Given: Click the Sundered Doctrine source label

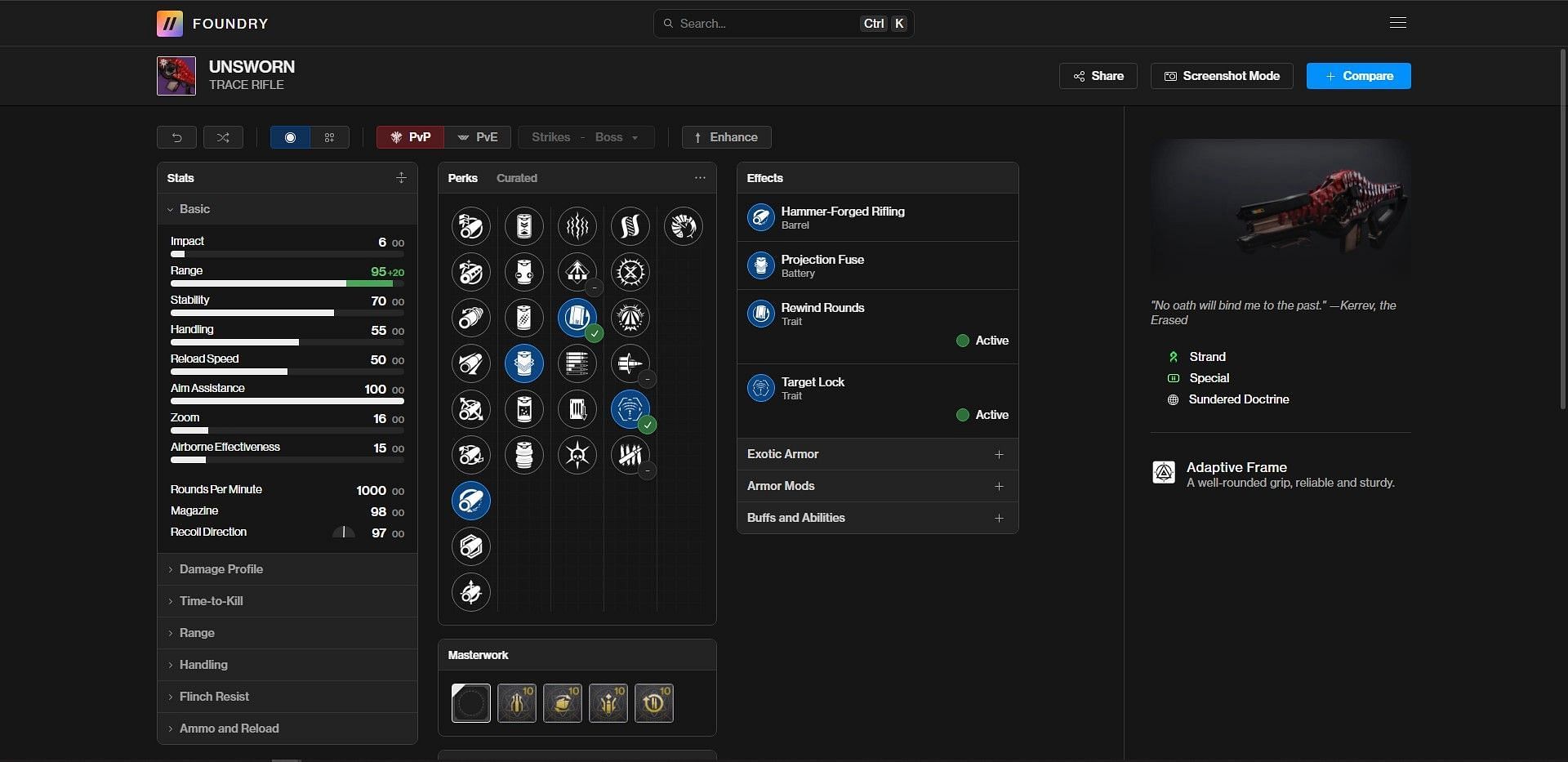Looking at the screenshot, I should pyautogui.click(x=1239, y=399).
